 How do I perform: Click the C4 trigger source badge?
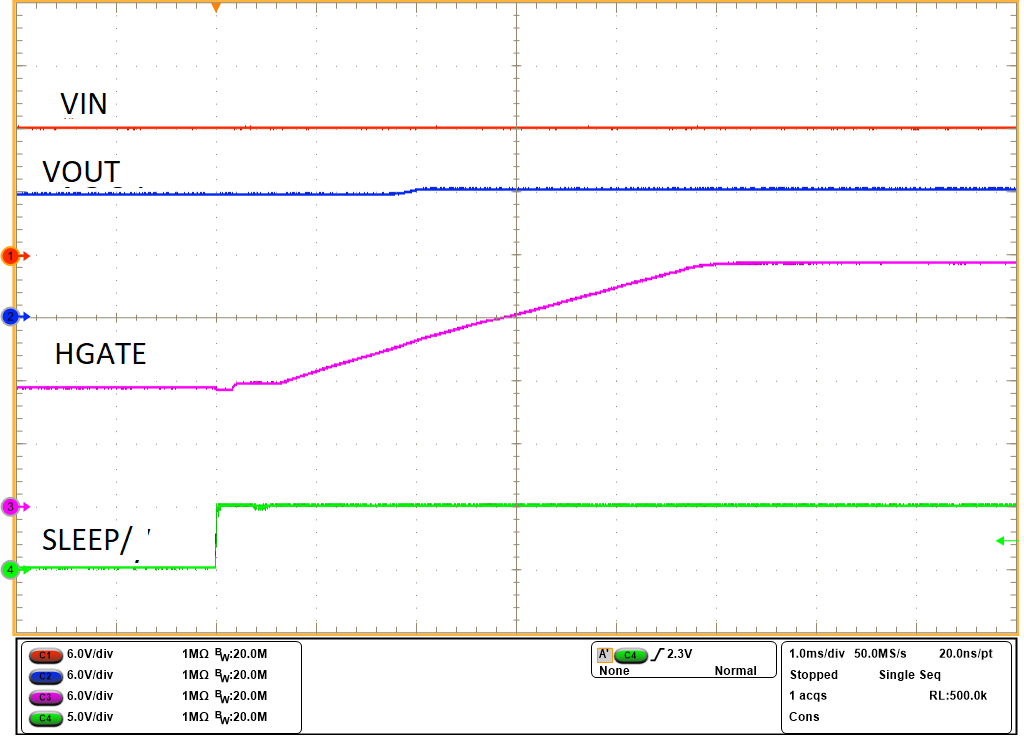click(x=630, y=655)
